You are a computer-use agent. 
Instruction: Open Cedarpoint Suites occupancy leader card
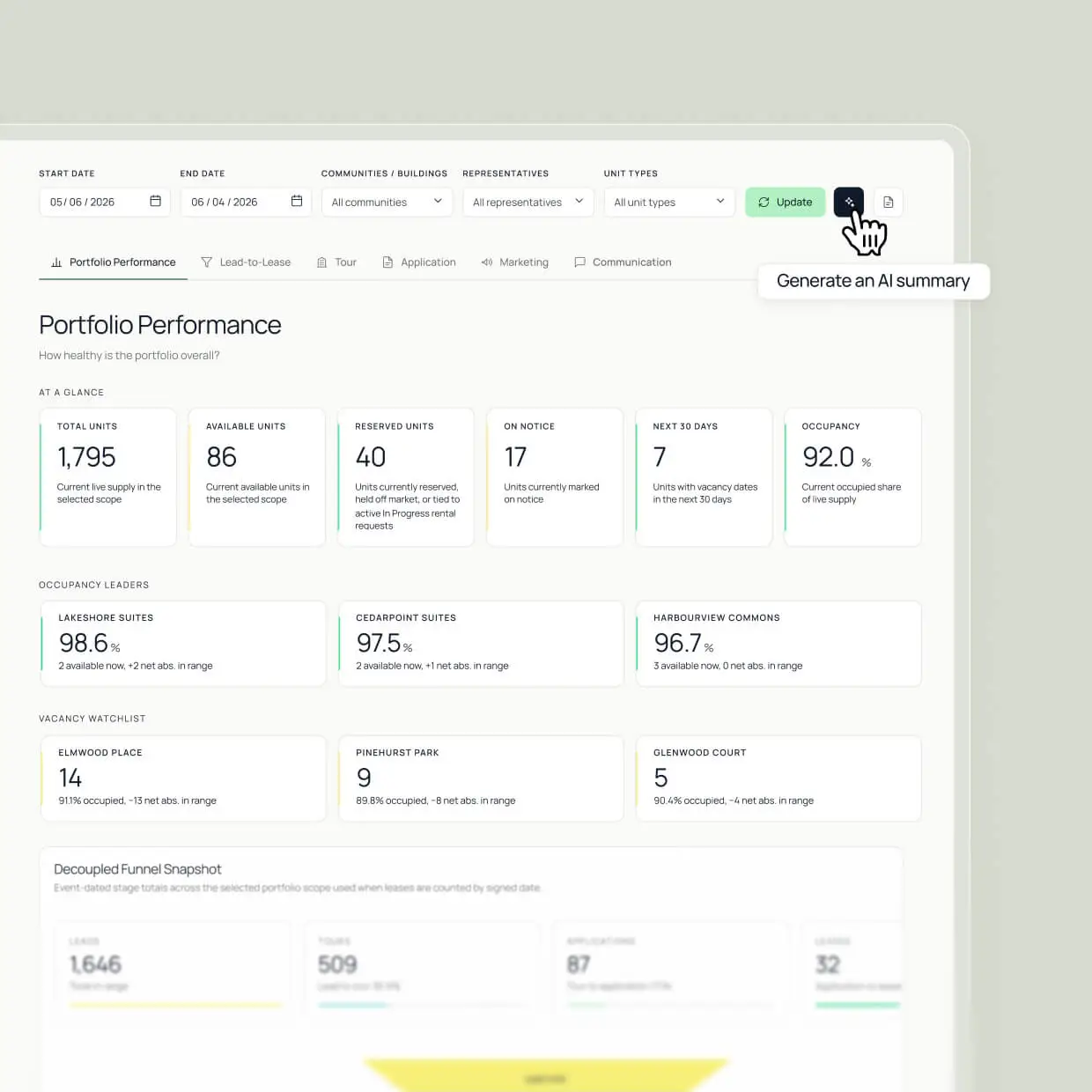[481, 644]
